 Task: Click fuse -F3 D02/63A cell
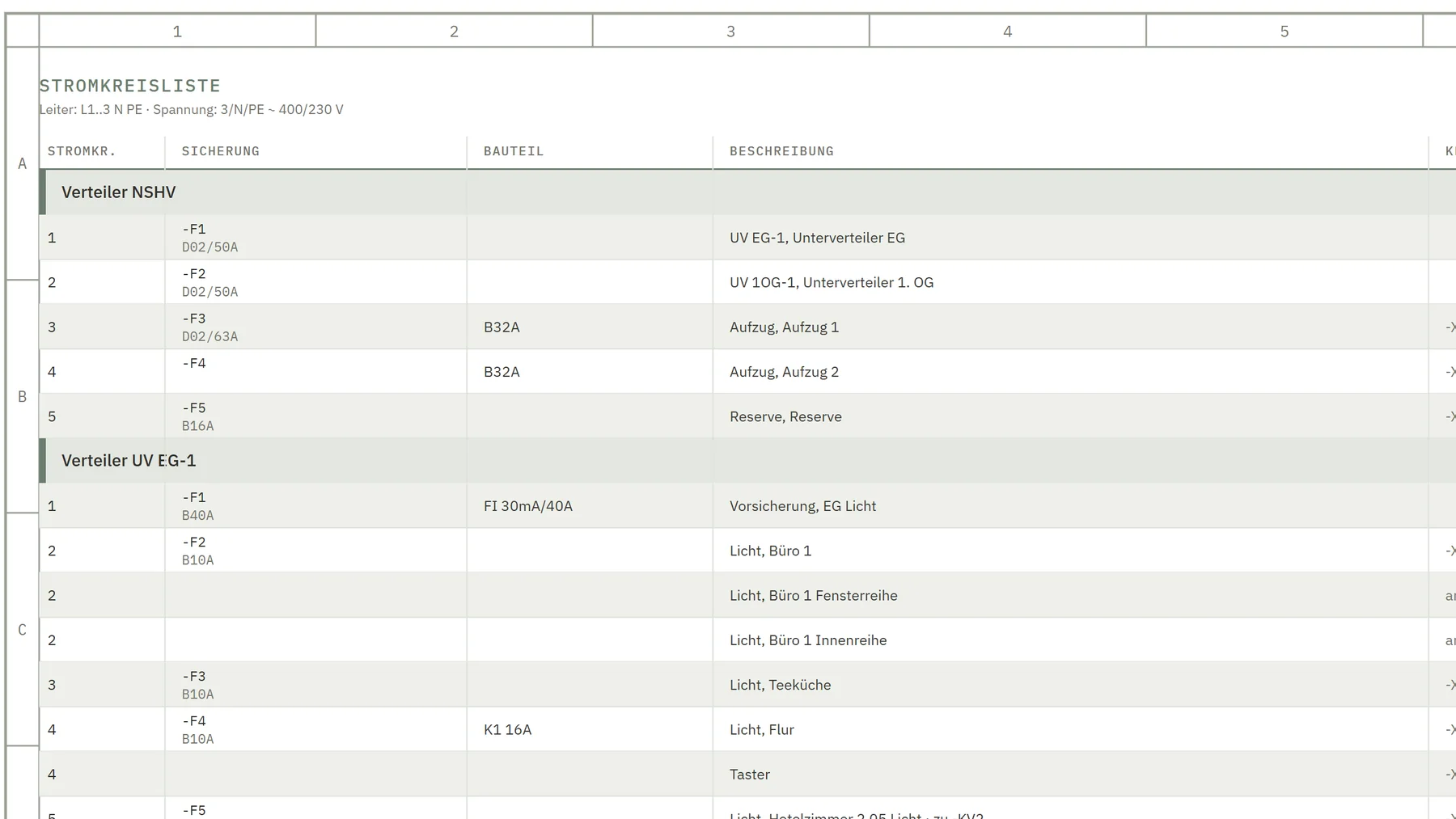315,327
